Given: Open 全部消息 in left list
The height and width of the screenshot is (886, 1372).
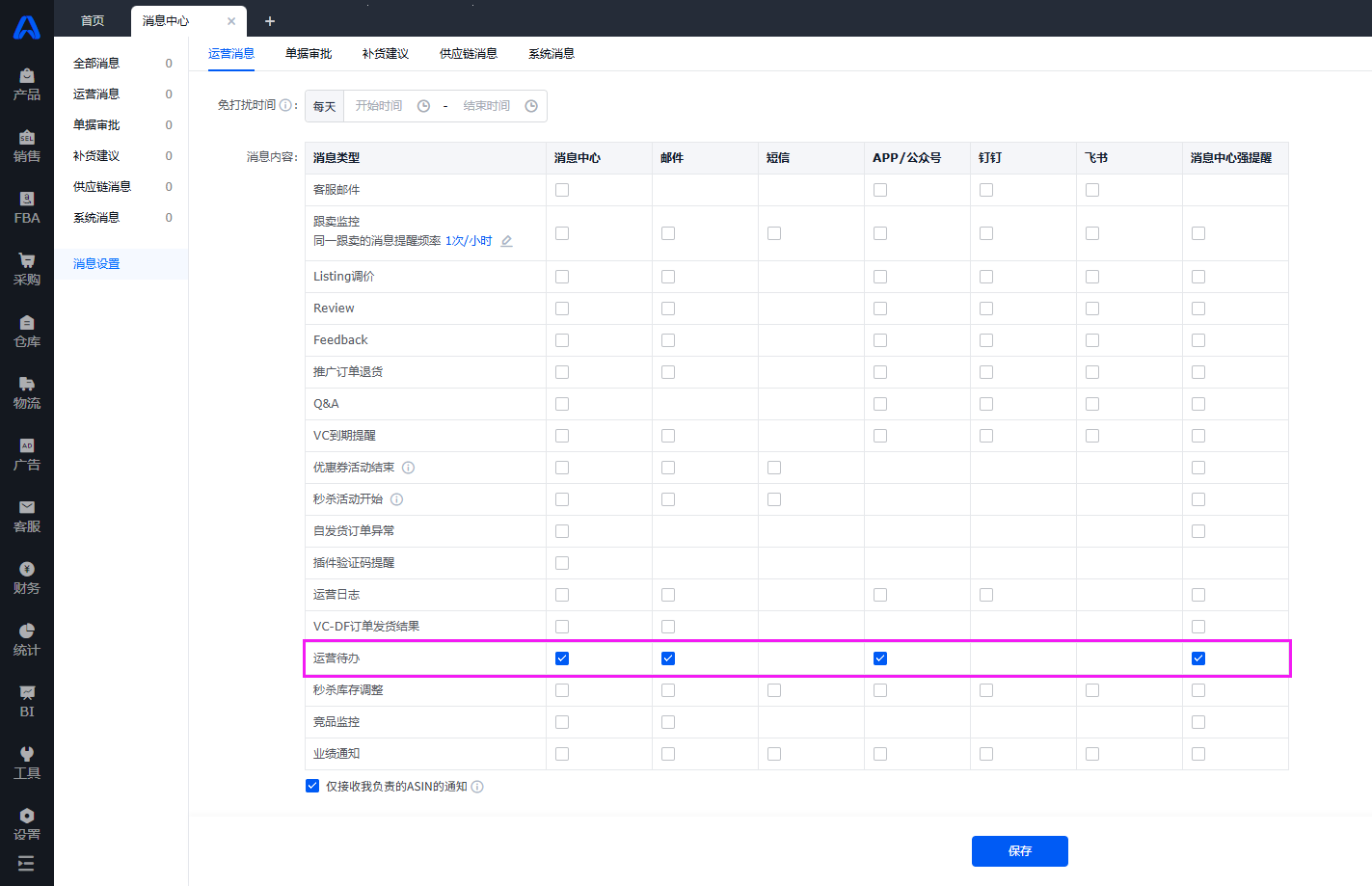Looking at the screenshot, I should click(x=121, y=64).
